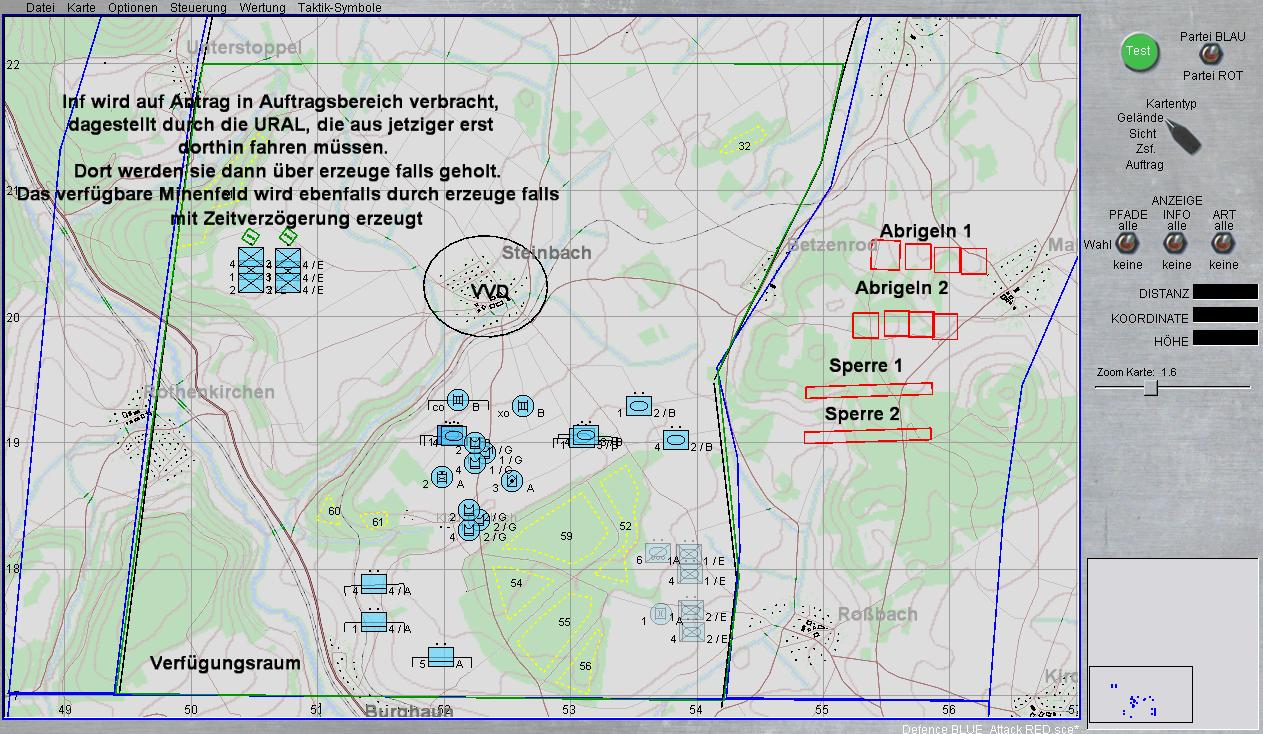This screenshot has height=734, width=1263.
Task: Toggle the Partei BLAU/ROT switch
Action: click(1211, 55)
